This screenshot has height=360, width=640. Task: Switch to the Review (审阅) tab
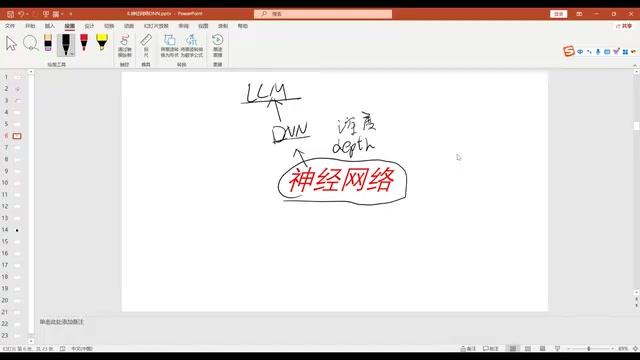click(183, 26)
